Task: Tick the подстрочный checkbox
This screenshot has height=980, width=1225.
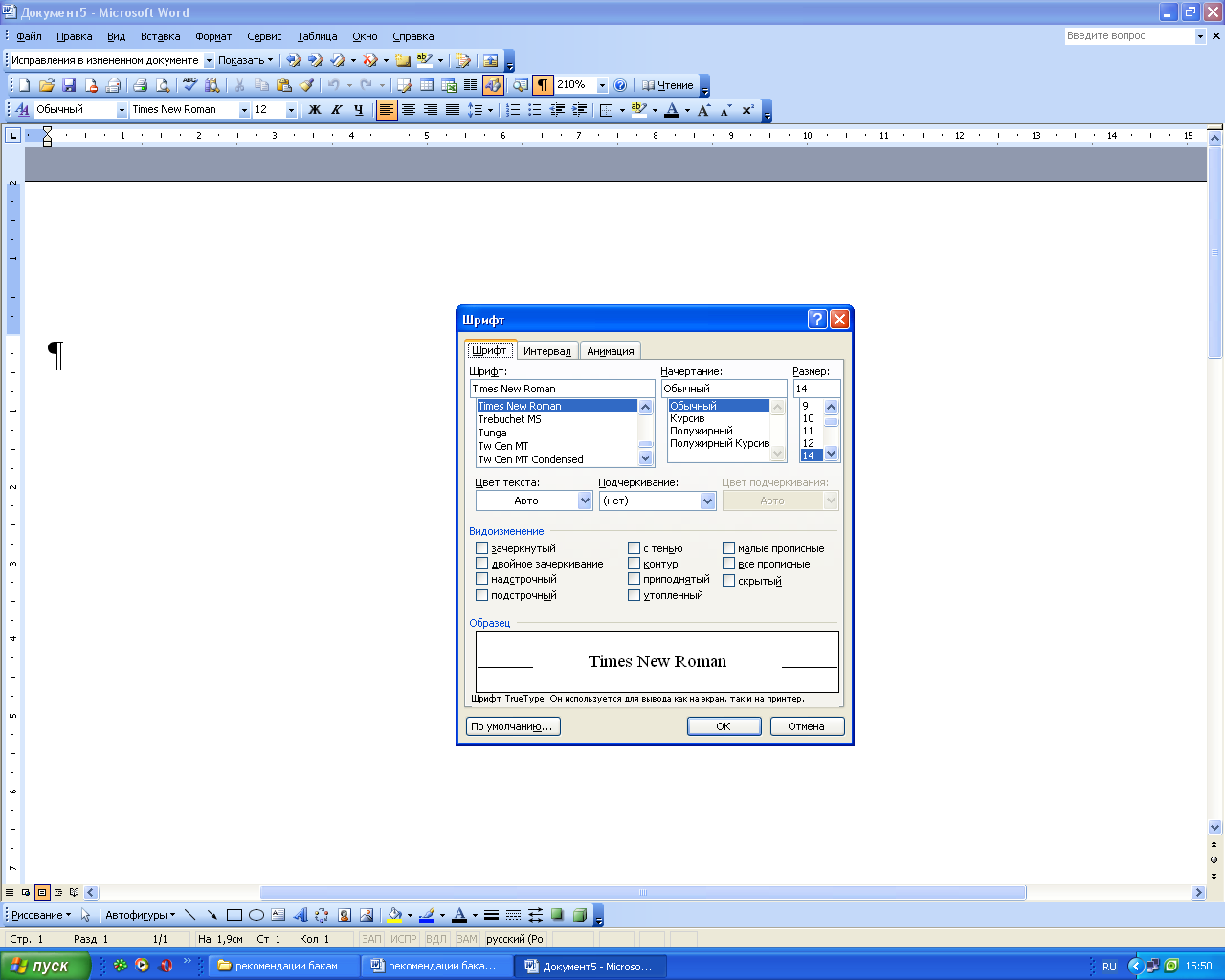Action: [481, 595]
